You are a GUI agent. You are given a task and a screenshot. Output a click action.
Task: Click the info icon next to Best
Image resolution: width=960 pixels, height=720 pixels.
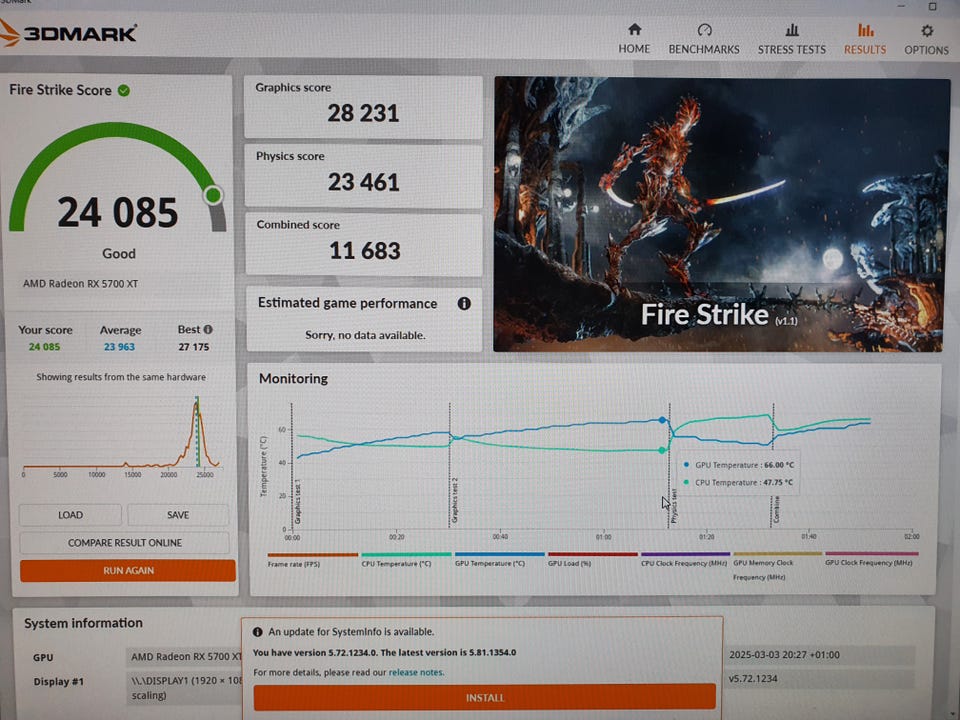[208, 330]
